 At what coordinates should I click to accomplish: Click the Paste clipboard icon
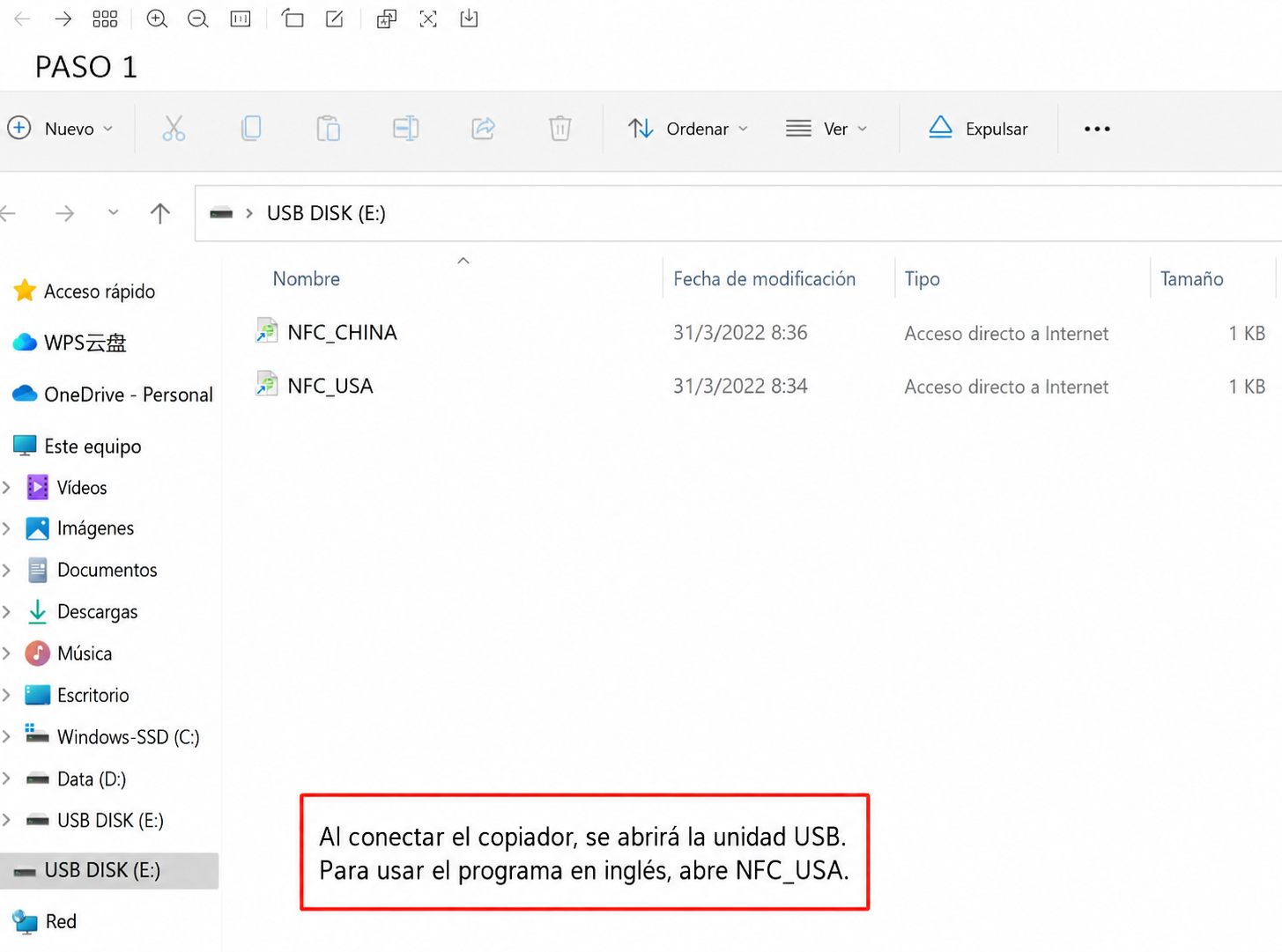pos(329,129)
